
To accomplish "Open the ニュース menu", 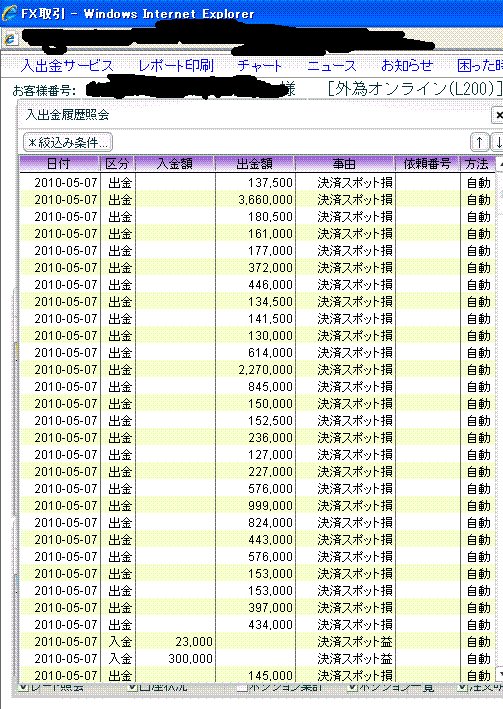I will pyautogui.click(x=332, y=66).
